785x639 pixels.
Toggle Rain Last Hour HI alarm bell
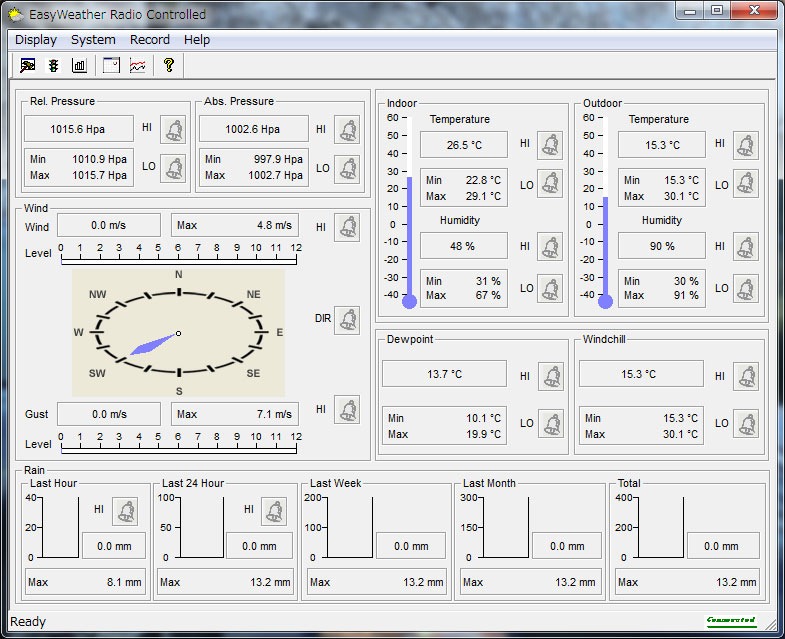[x=125, y=511]
